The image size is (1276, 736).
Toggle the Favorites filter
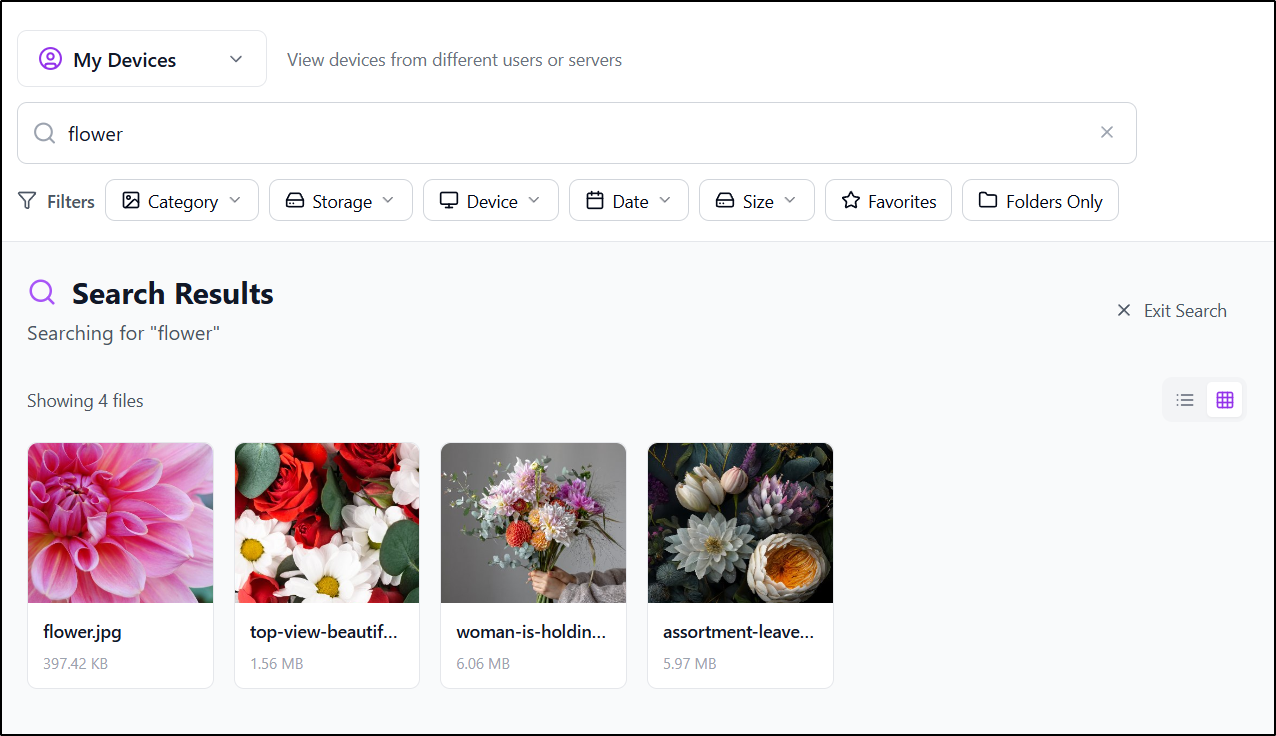888,200
